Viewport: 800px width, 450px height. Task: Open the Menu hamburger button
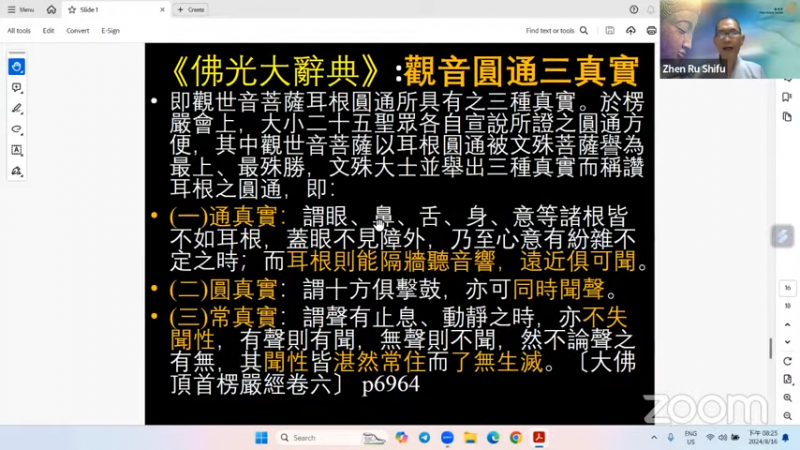tap(20, 9)
